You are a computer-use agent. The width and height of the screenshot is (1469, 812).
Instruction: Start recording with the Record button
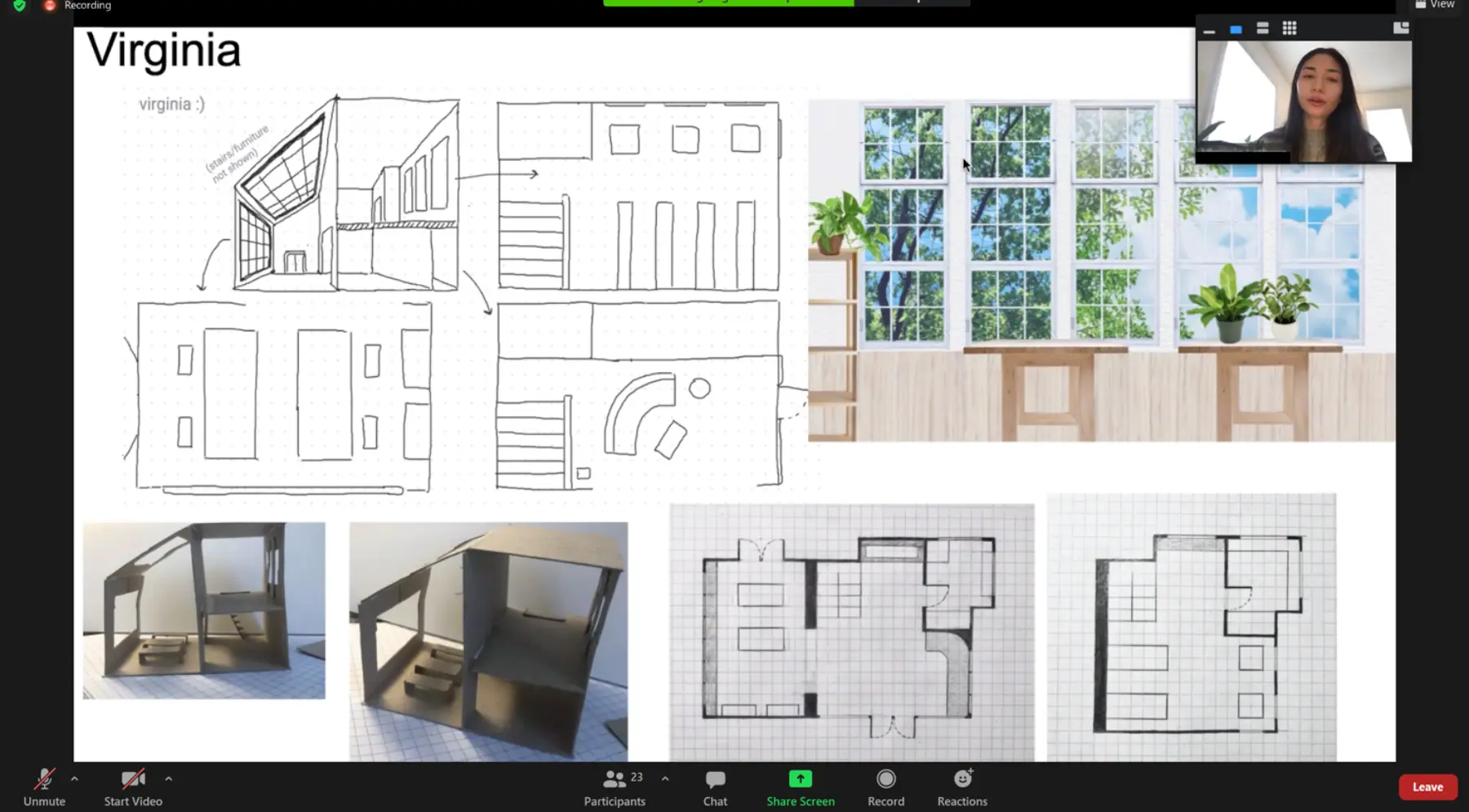click(x=885, y=788)
